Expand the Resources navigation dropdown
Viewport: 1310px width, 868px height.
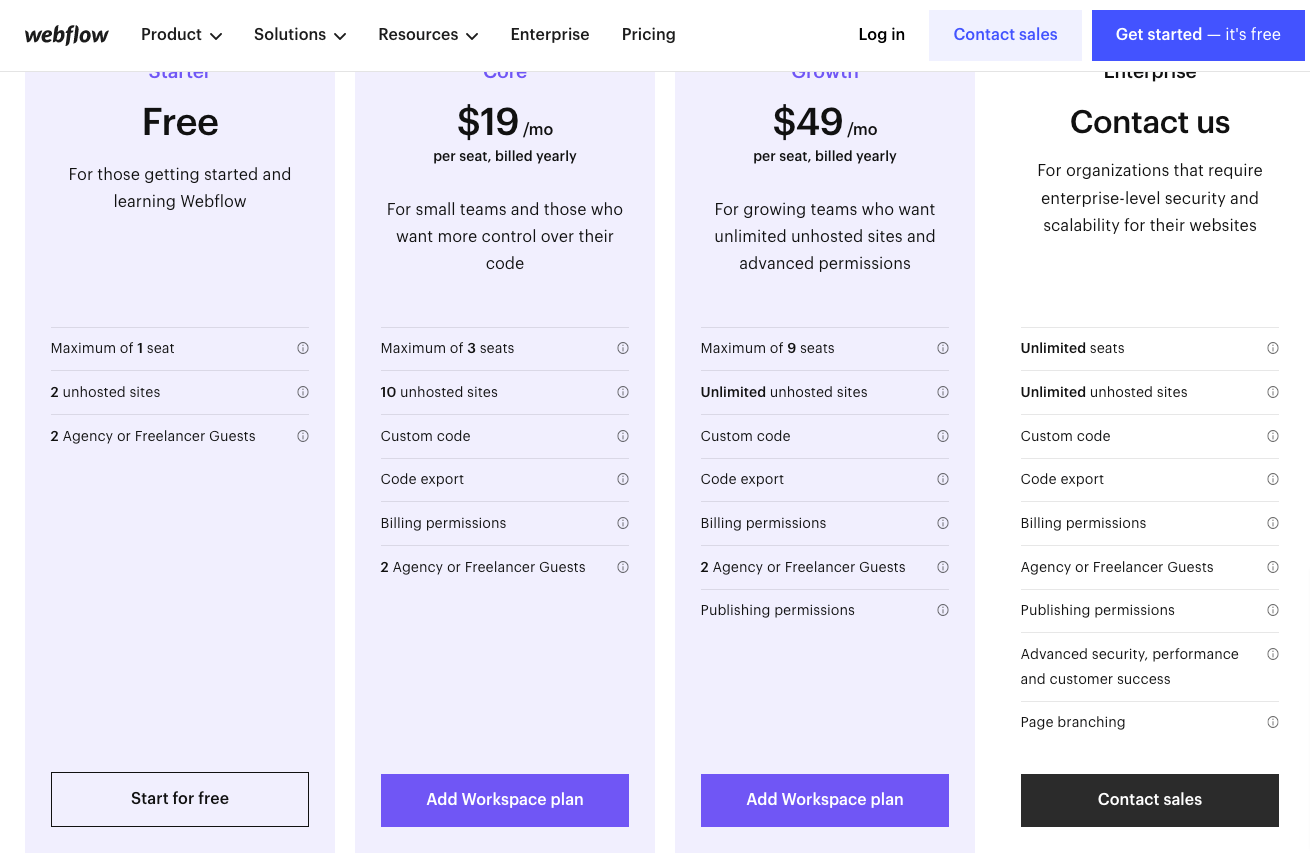click(427, 34)
